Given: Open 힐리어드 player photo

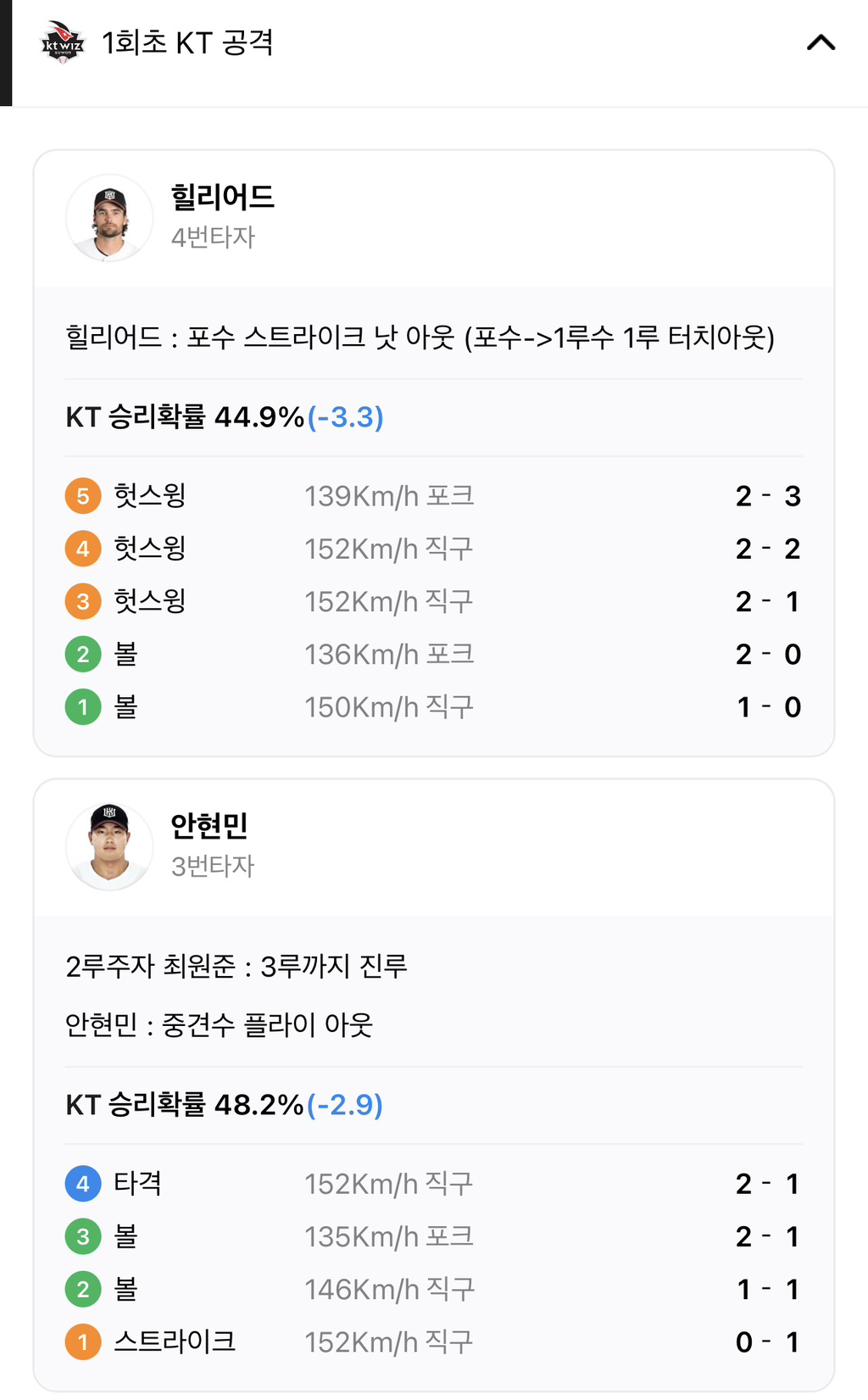Looking at the screenshot, I should point(109,218).
